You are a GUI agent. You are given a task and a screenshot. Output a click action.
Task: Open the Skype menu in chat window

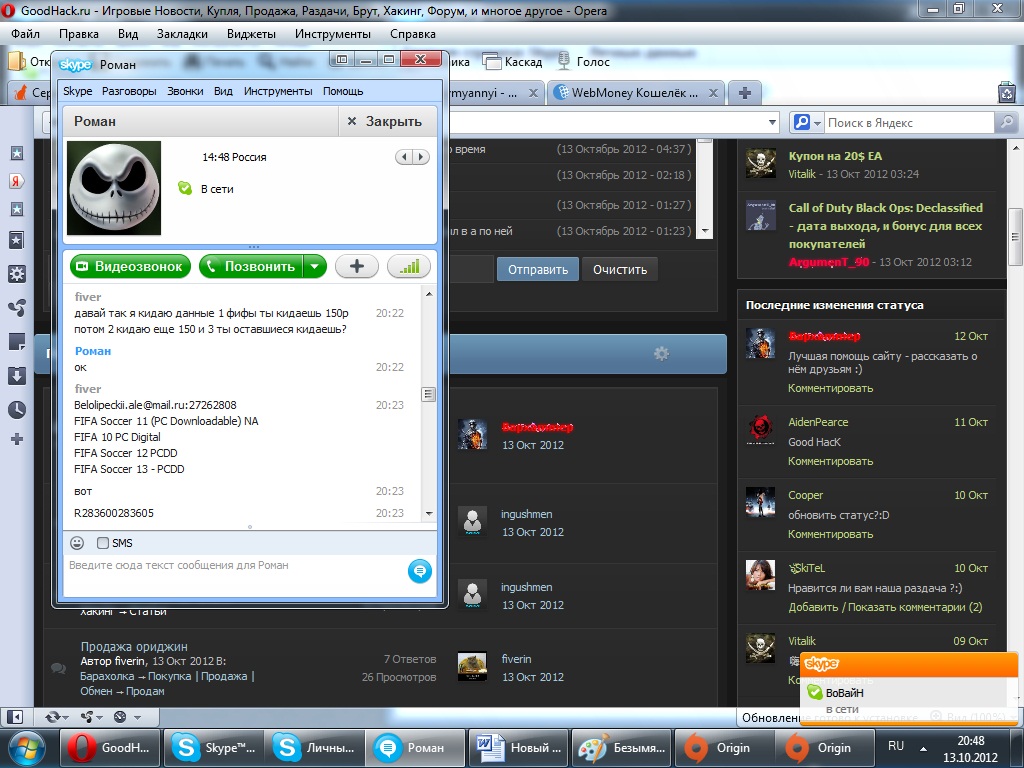click(77, 91)
